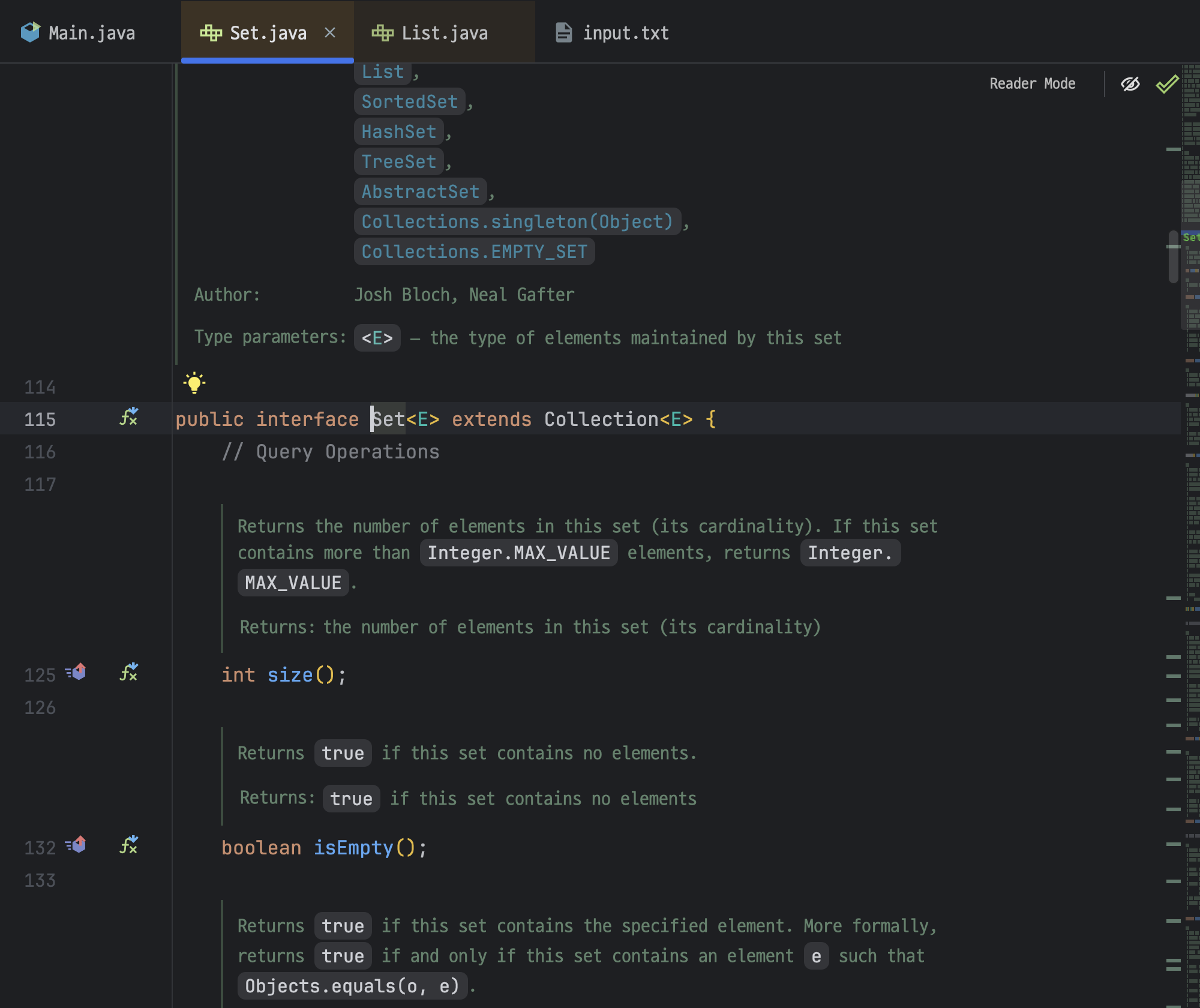Viewport: 1200px width, 1008px height.
Task: Switch to the List.java tab
Action: 444,33
